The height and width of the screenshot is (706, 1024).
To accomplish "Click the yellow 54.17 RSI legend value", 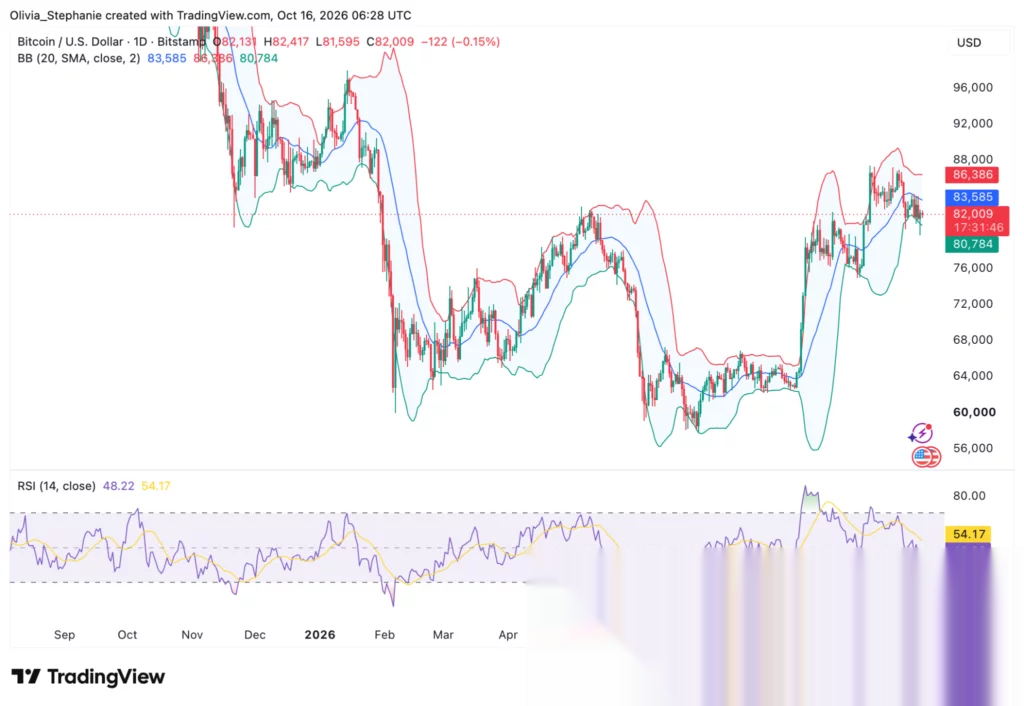I will (x=155, y=486).
